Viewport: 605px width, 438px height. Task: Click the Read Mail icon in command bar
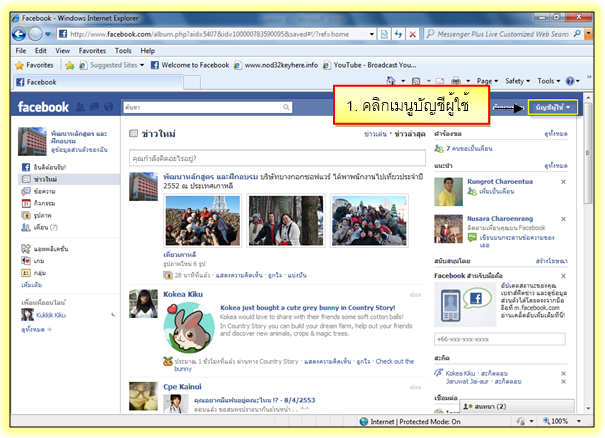click(440, 81)
